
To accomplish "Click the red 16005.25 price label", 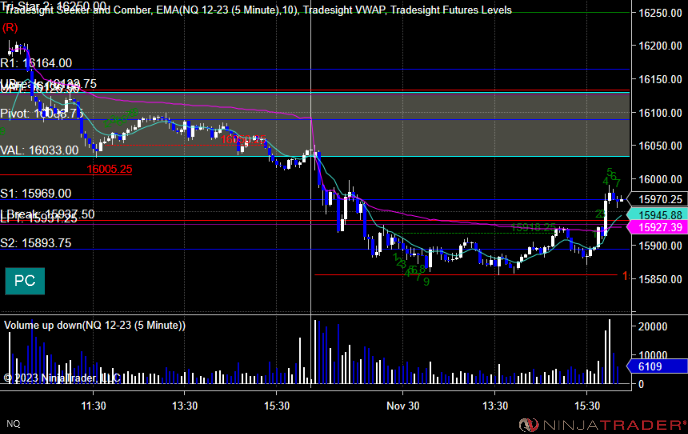I will [109, 169].
